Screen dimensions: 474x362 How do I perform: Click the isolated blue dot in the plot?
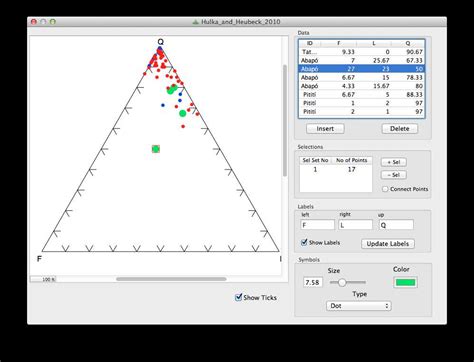click(x=163, y=105)
